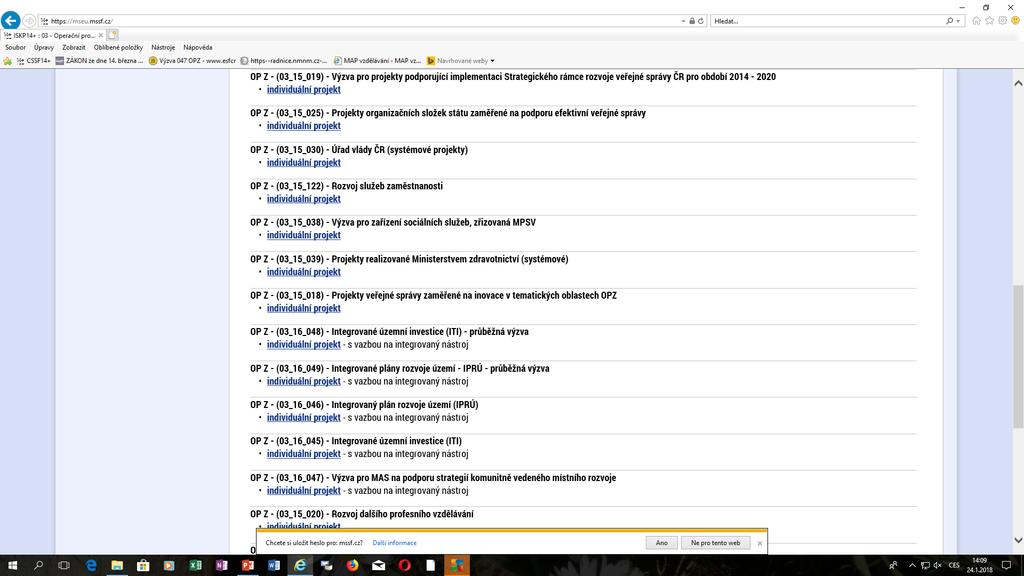The width and height of the screenshot is (1024, 576).
Task: Open the Tools gear icon in IE
Action: click(1002, 21)
